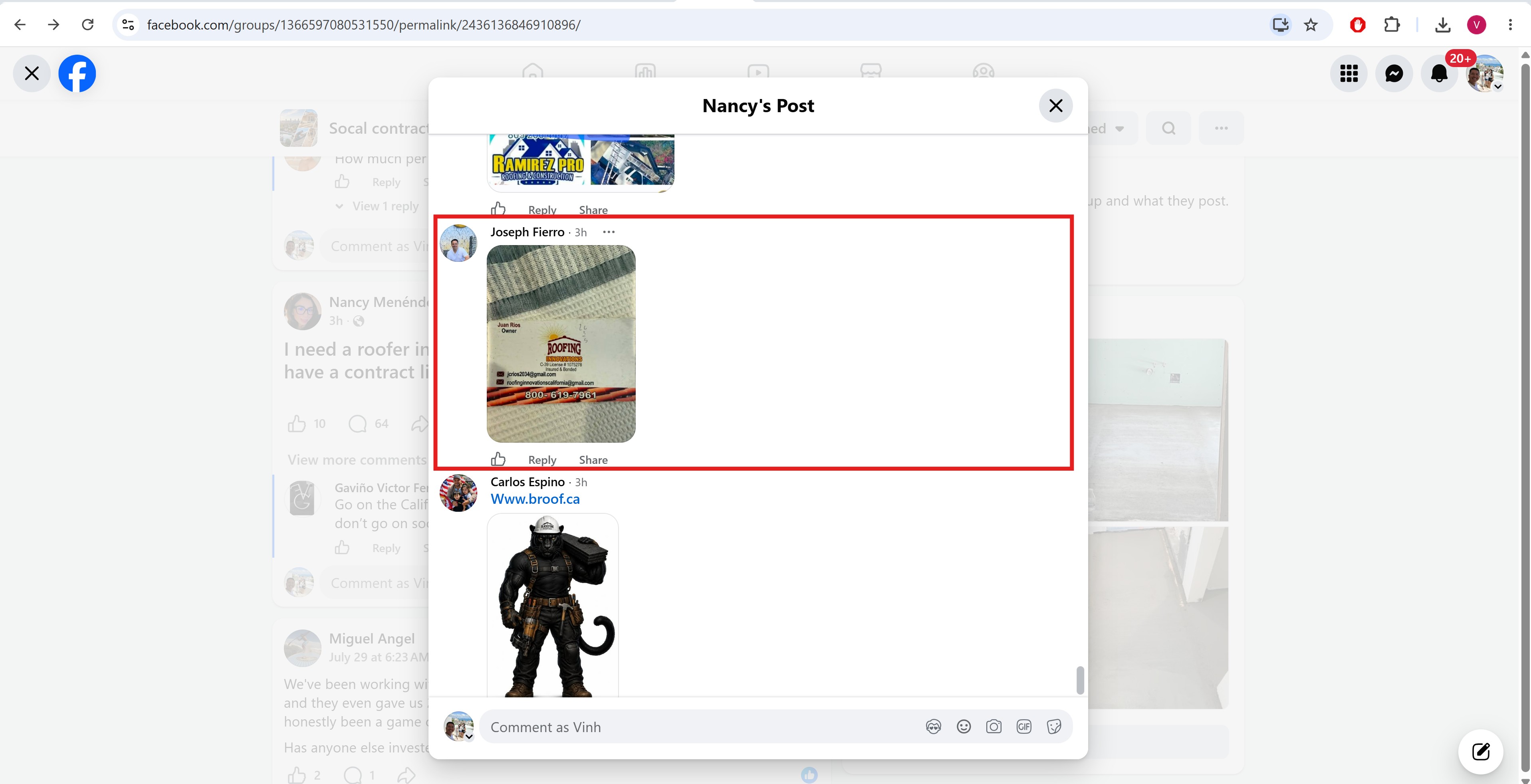The image size is (1531, 784).
Task: Bookmark this page with the star icon
Action: click(x=1311, y=25)
